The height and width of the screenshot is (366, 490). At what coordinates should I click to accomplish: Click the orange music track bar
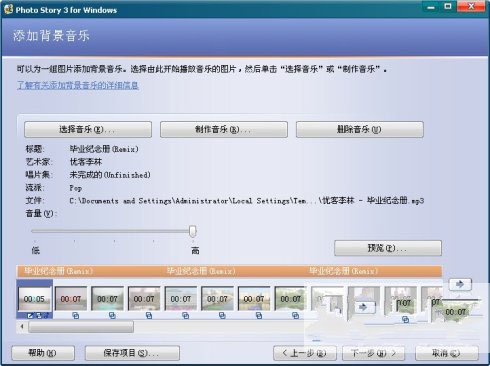coord(229,271)
